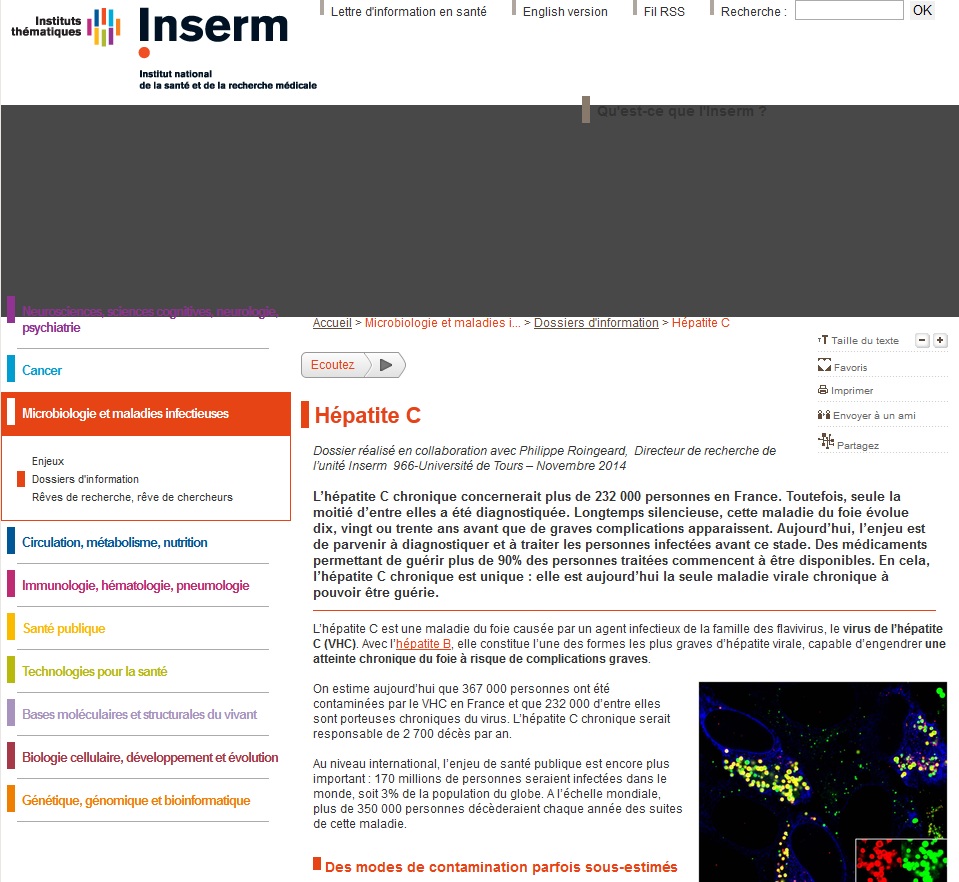Click the Imprimer printer icon
This screenshot has height=882, width=959.
tap(823, 390)
